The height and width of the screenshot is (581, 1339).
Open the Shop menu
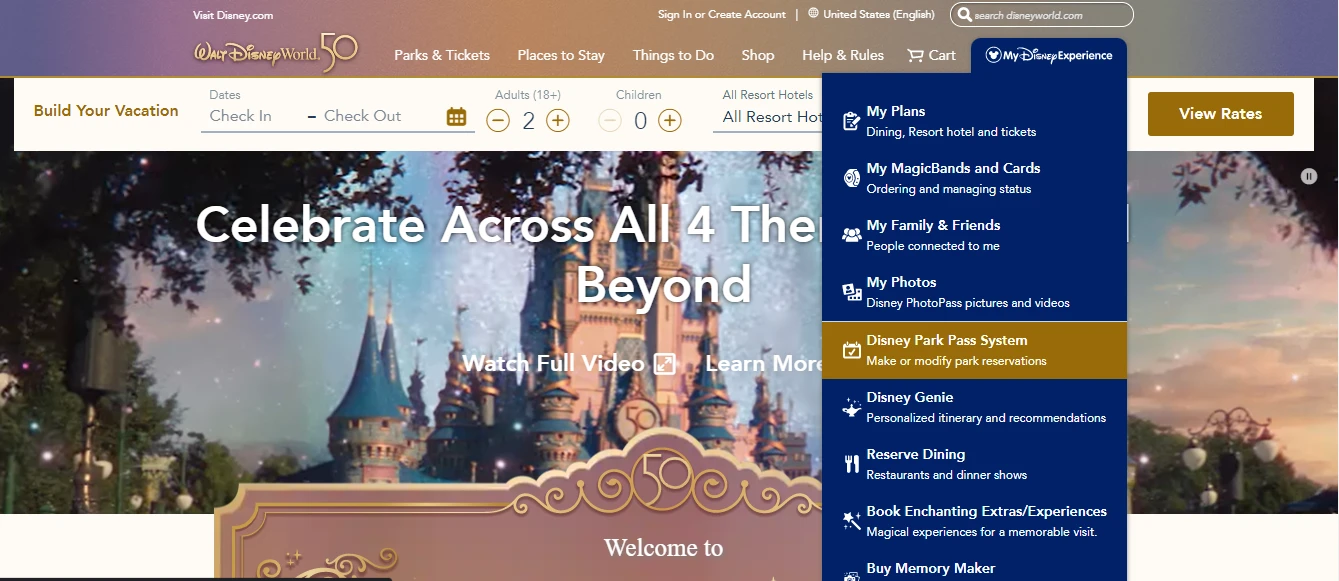point(758,55)
